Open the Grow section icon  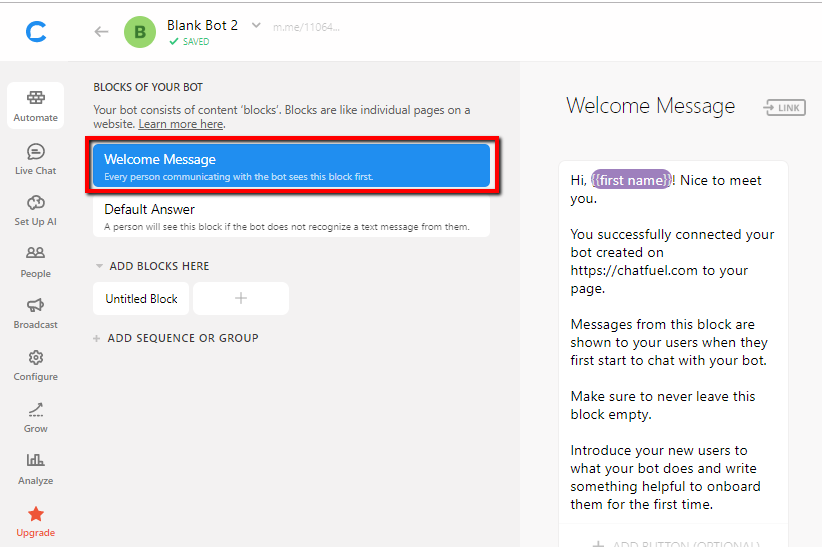point(36,410)
